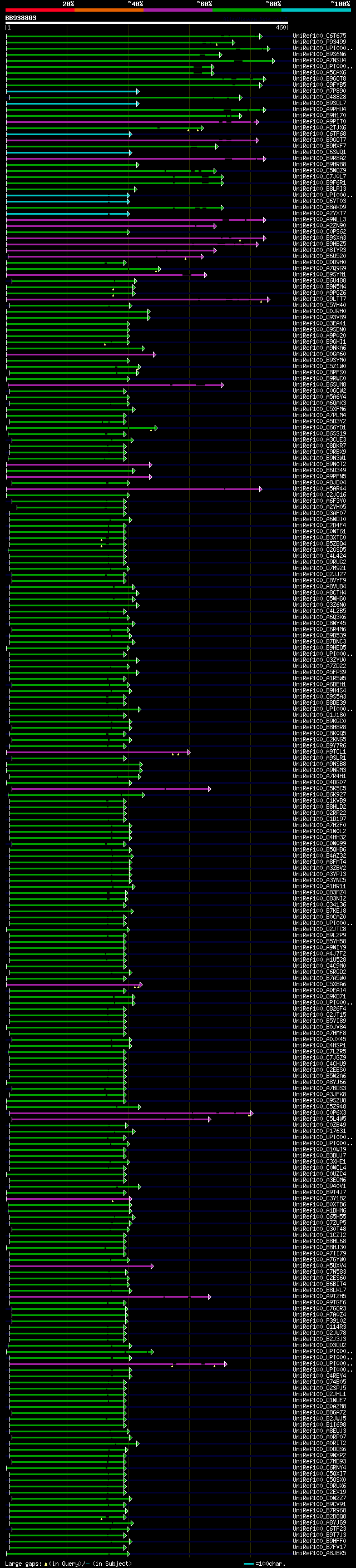Select the UniRef100_B9SYM1 label
The image size is (356, 1568).
[x=319, y=275]
